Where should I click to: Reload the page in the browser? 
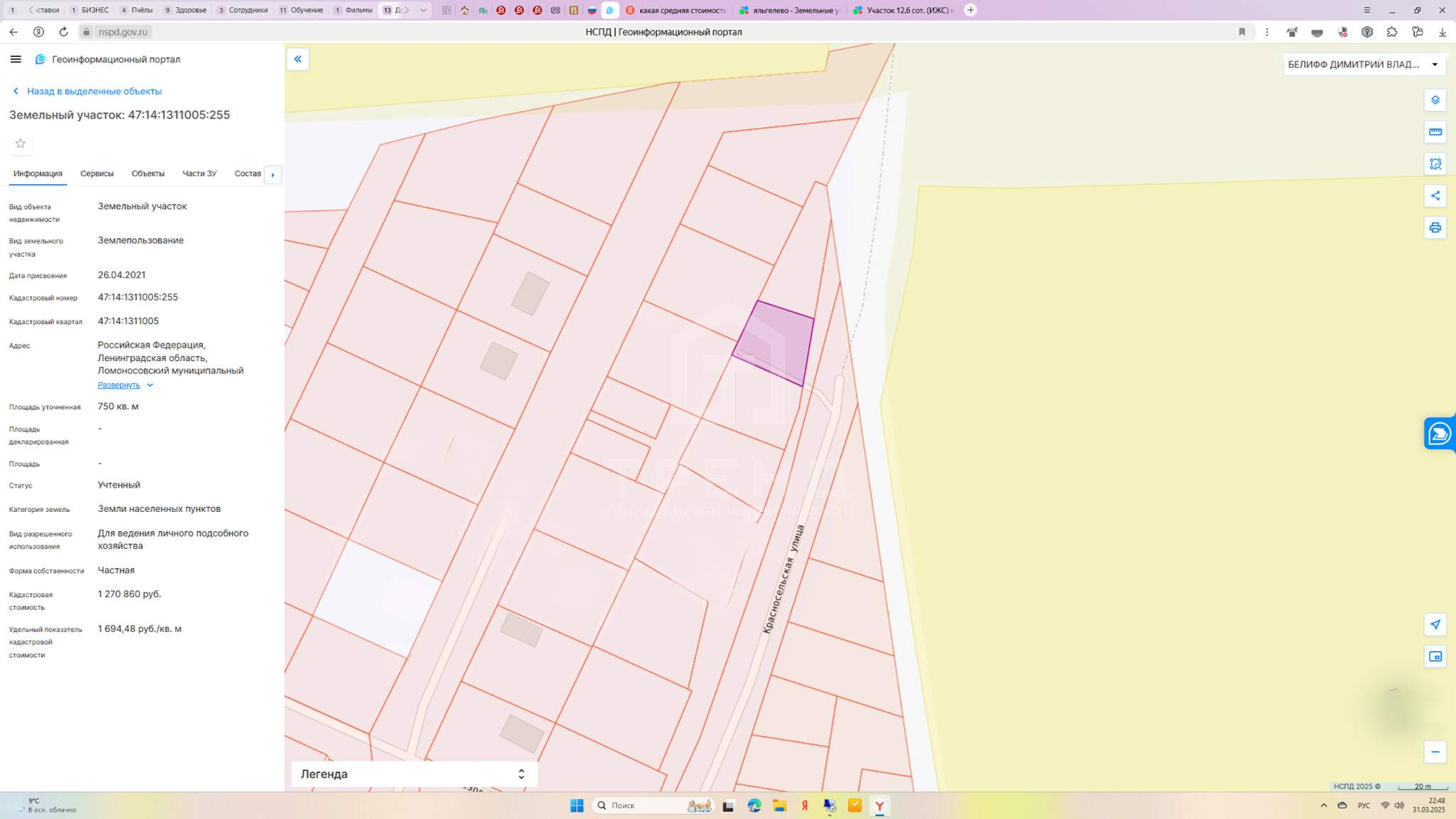(x=63, y=32)
